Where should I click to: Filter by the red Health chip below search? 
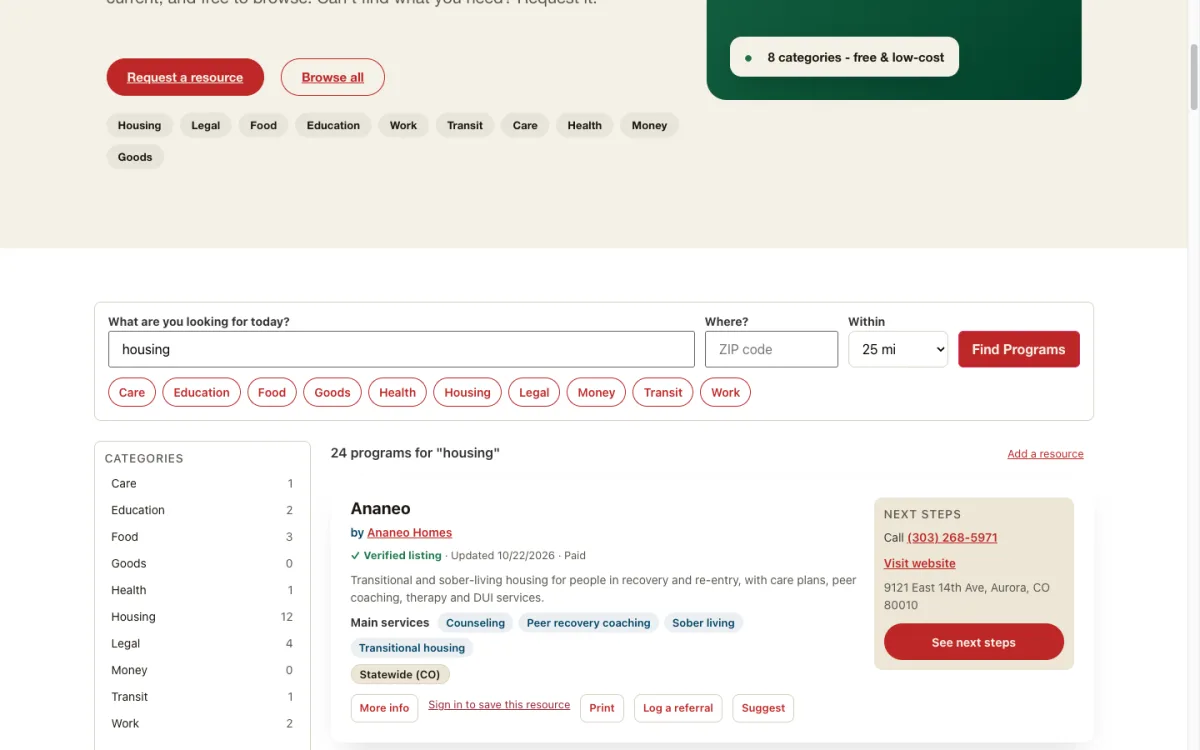[x=397, y=392]
